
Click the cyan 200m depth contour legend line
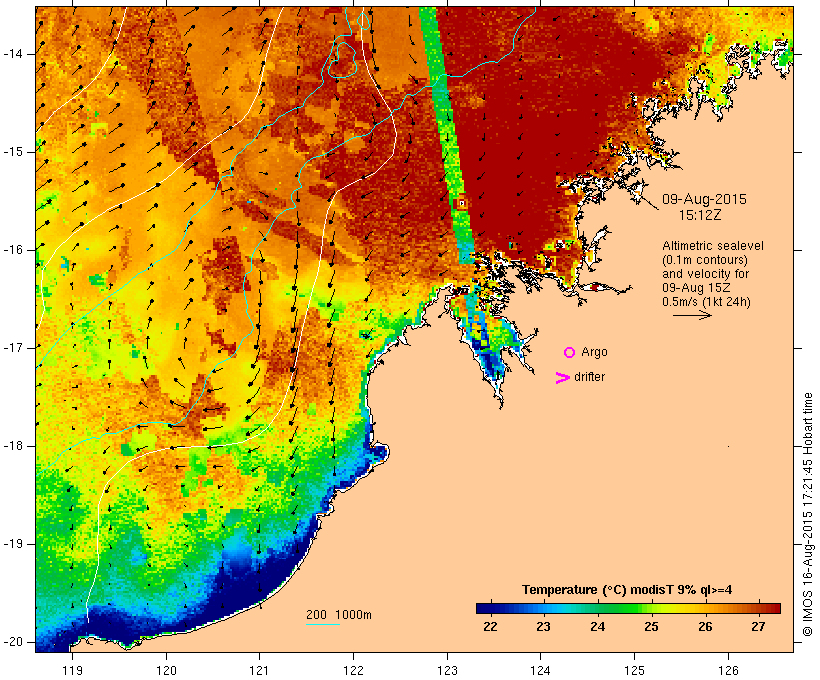tap(323, 624)
